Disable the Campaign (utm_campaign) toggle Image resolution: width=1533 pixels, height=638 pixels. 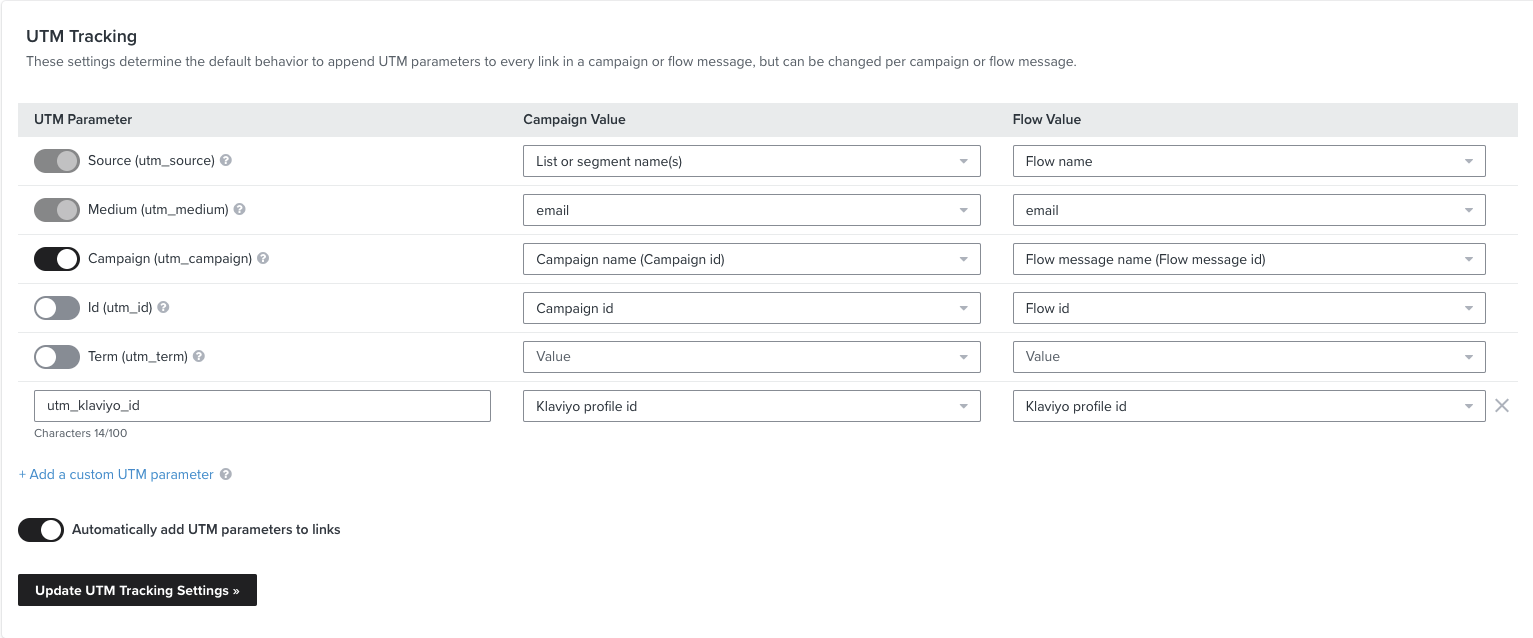pos(56,259)
